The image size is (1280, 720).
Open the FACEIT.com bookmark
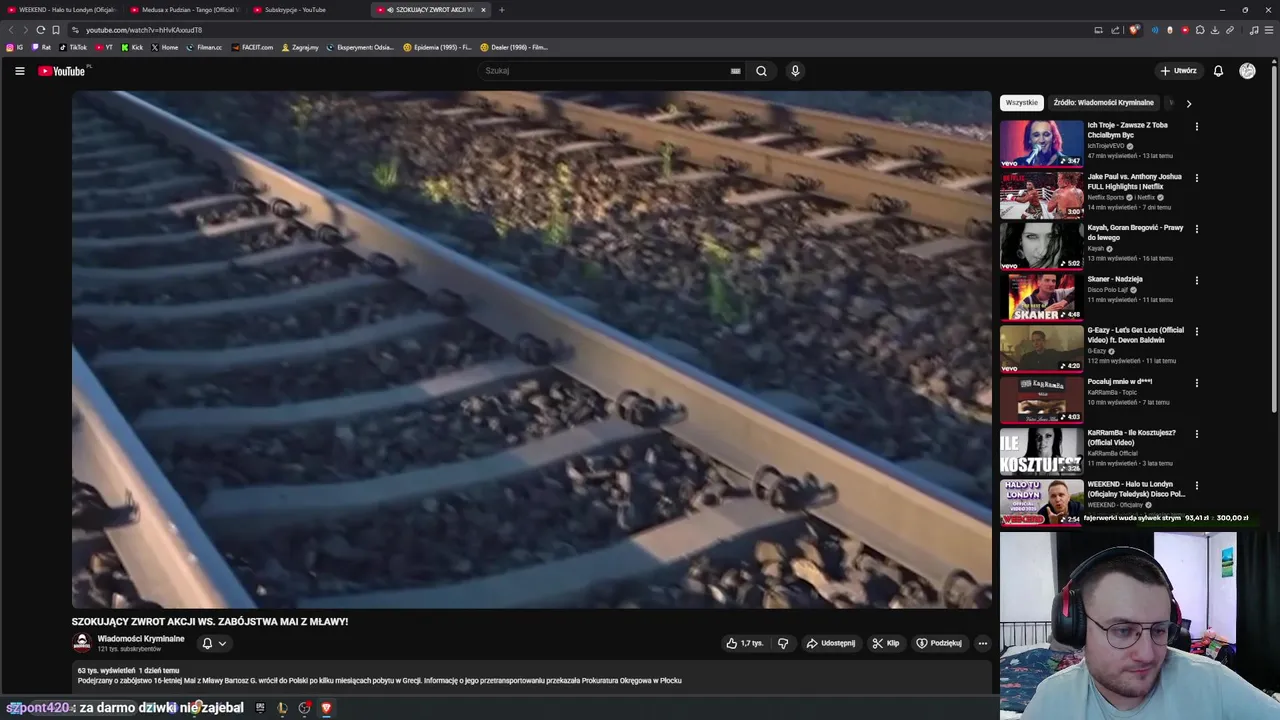pyautogui.click(x=252, y=47)
